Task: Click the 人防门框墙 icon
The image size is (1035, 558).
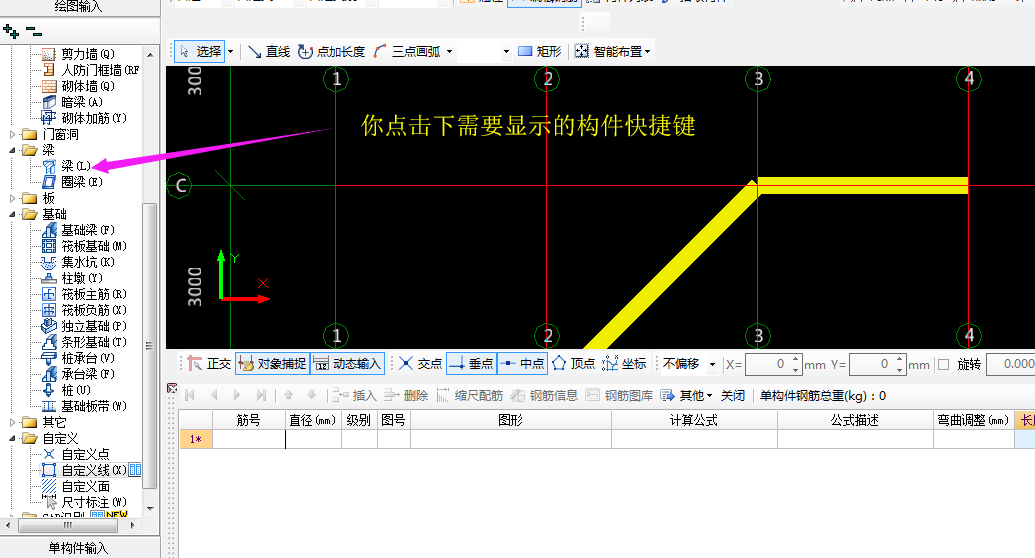Action: click(49, 70)
